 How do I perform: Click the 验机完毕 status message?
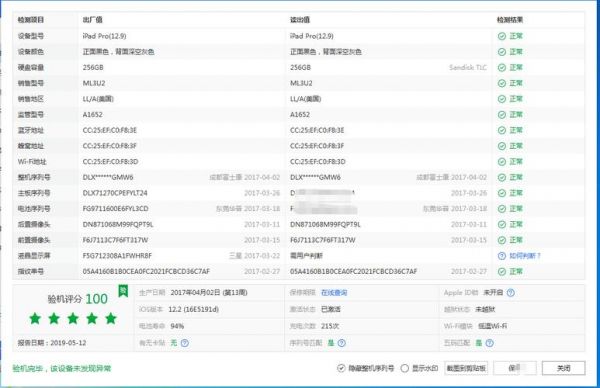click(62, 368)
